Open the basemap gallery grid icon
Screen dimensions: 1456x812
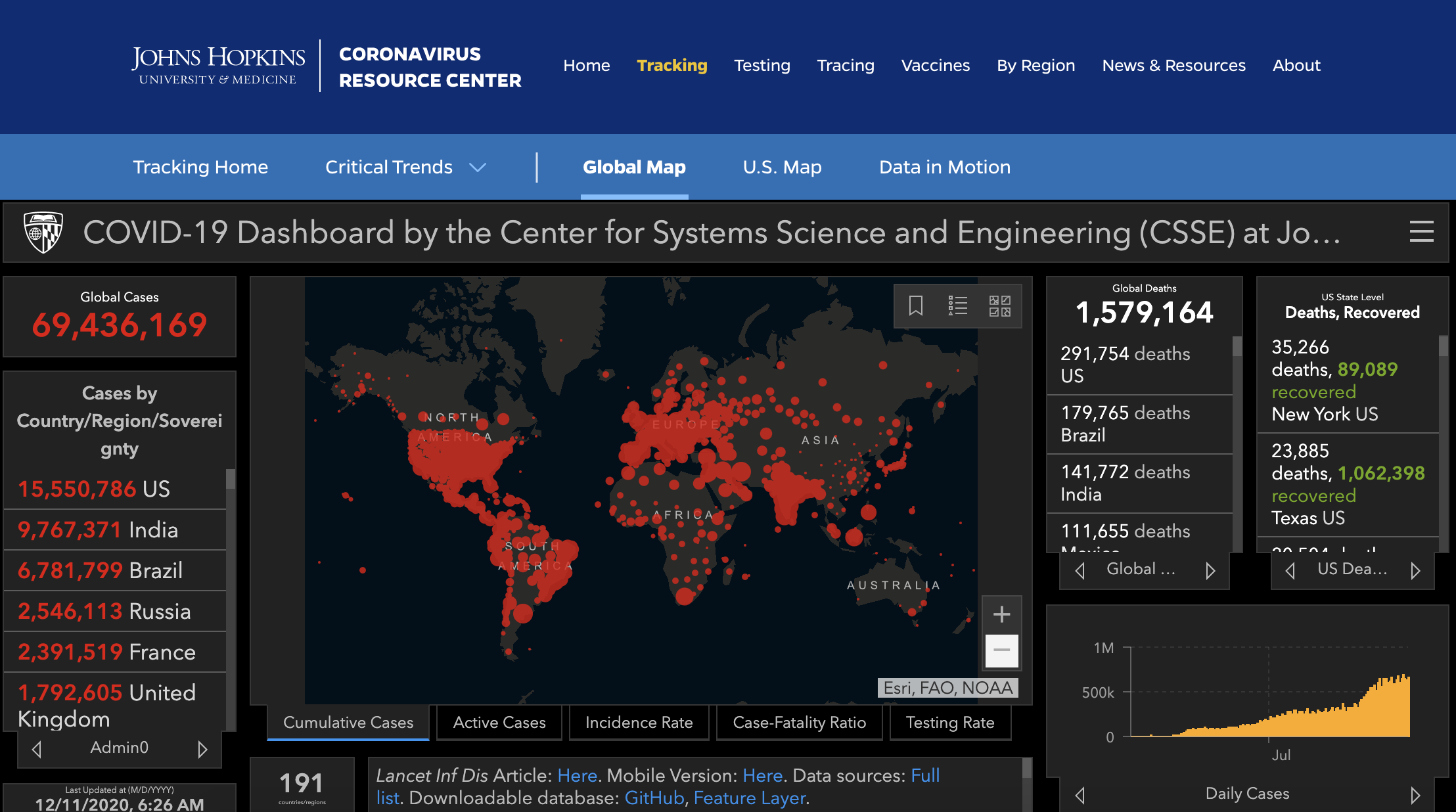click(999, 305)
